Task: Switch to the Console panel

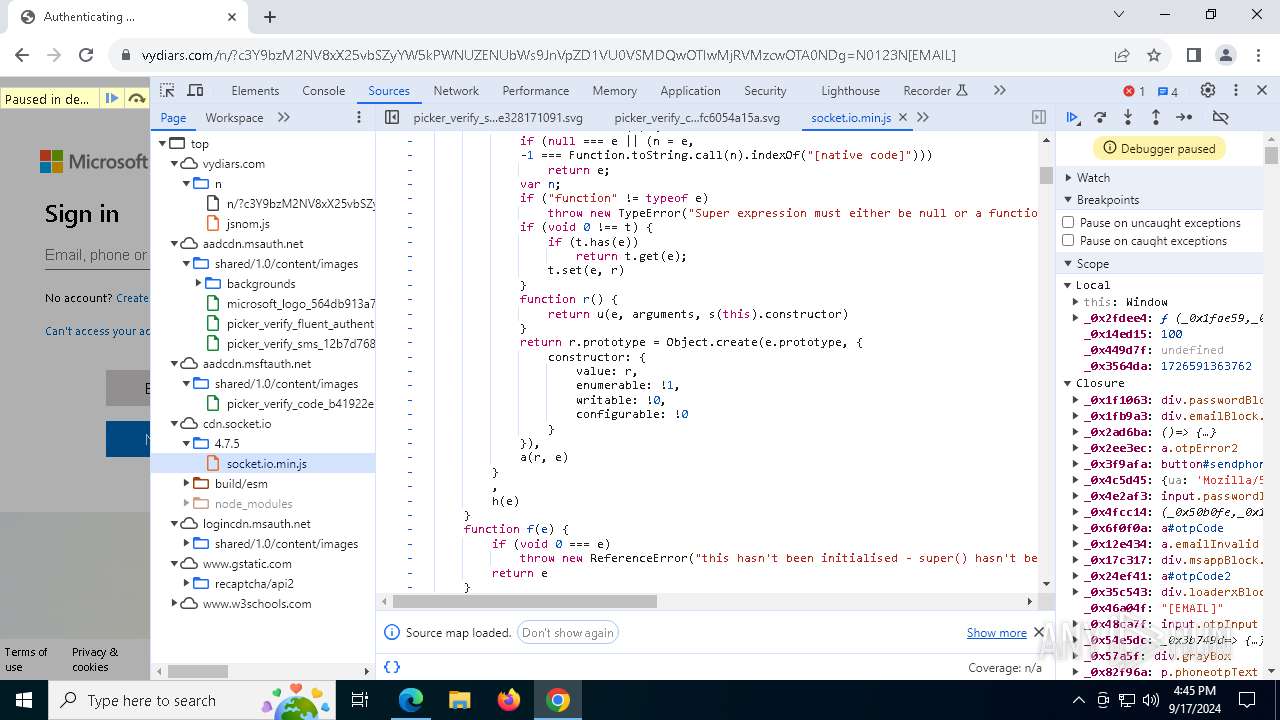Action: coord(324,90)
